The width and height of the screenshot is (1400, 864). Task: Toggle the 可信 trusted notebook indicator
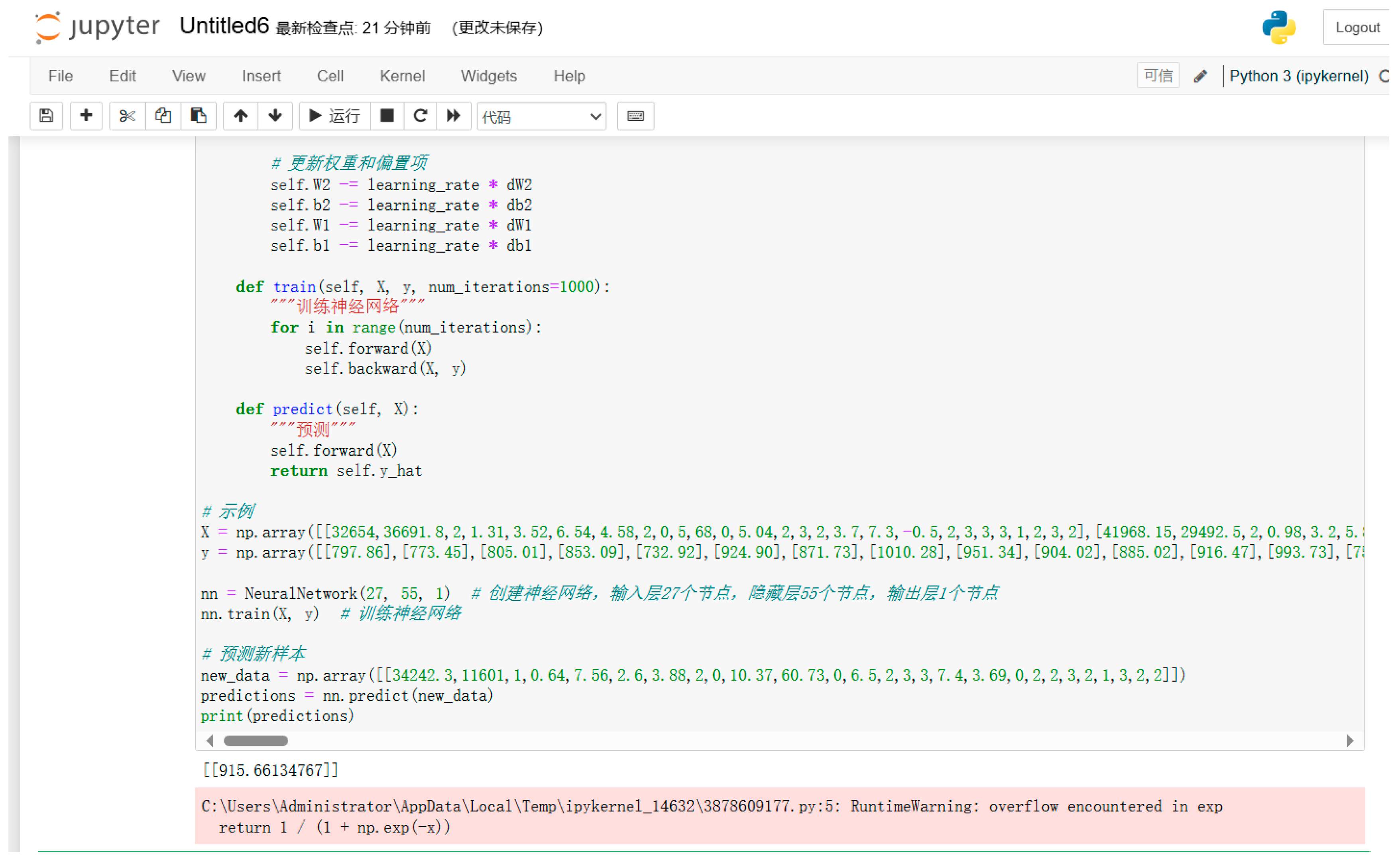(x=1158, y=75)
